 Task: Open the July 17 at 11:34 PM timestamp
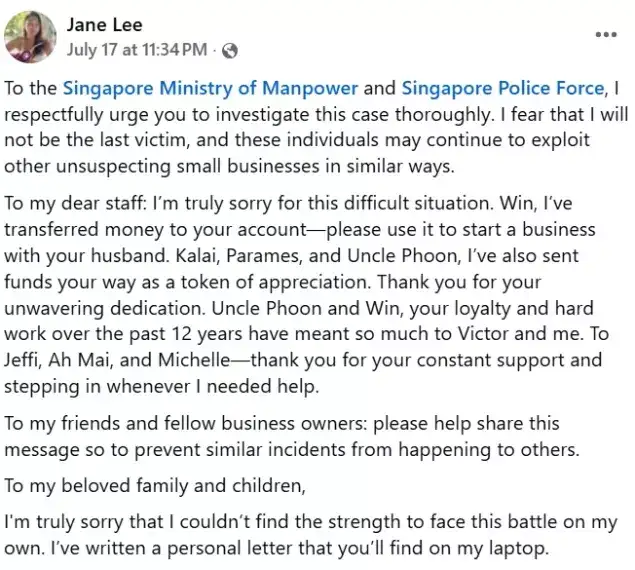tap(137, 50)
